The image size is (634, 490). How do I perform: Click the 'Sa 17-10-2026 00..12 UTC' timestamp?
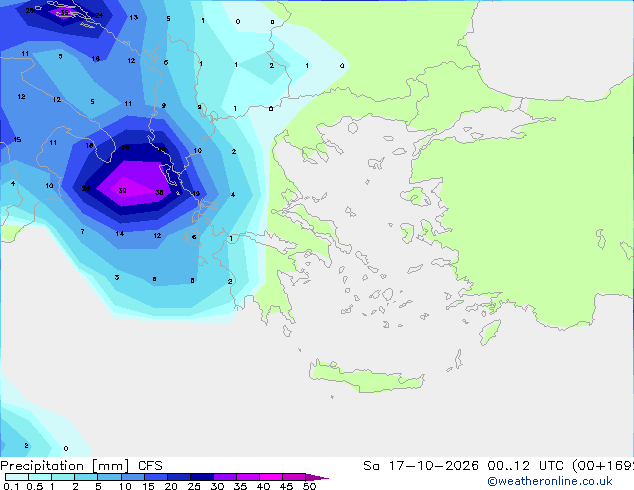coord(463,466)
